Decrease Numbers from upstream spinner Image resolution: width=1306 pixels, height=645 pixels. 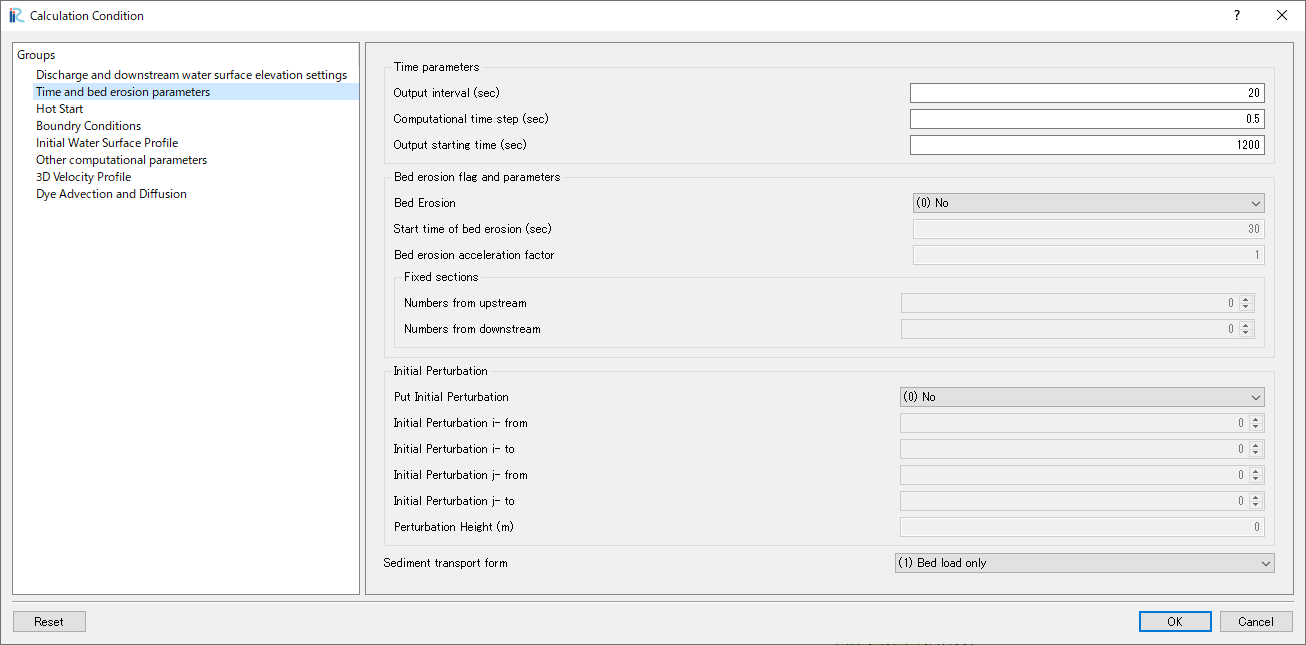pos(1246,308)
